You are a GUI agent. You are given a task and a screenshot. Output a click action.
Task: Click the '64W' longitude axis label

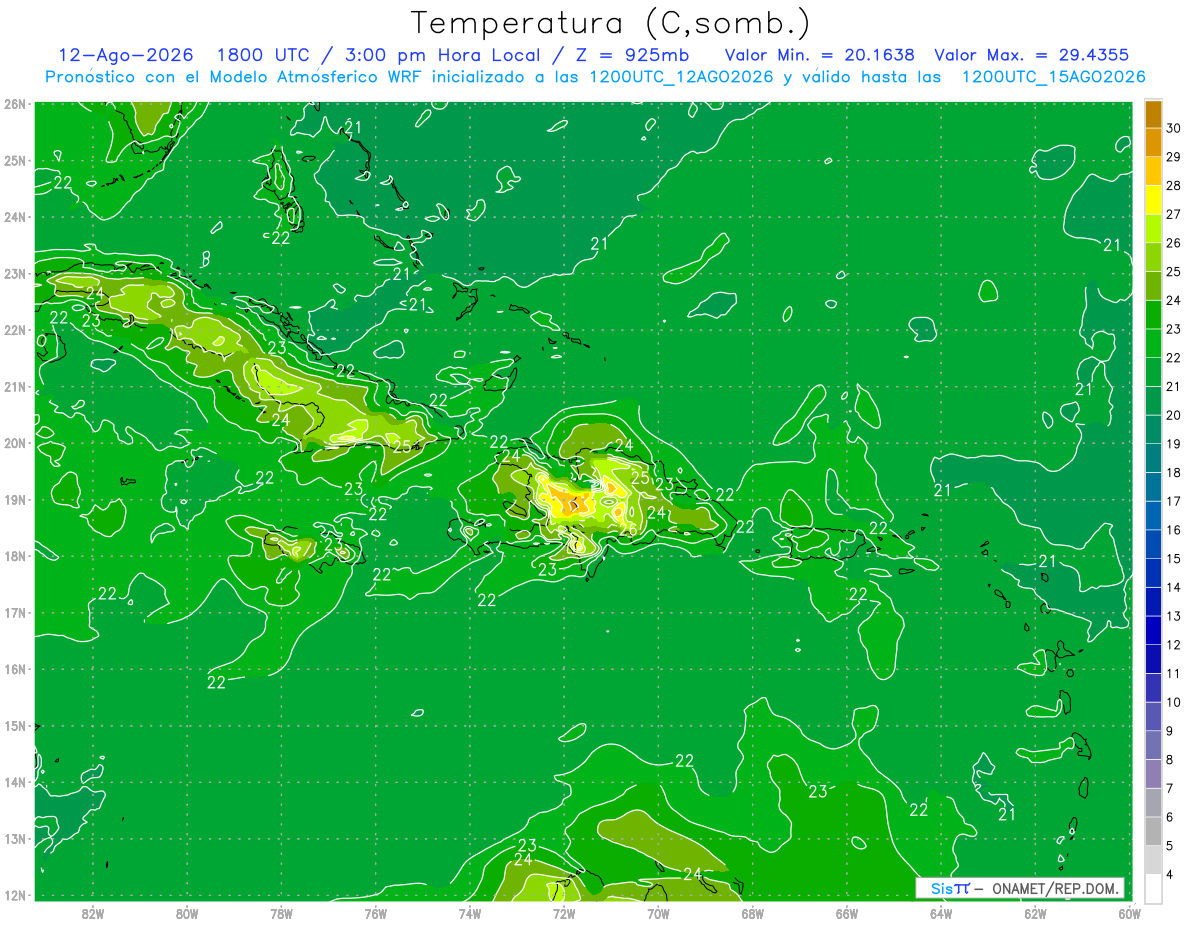pos(941,912)
